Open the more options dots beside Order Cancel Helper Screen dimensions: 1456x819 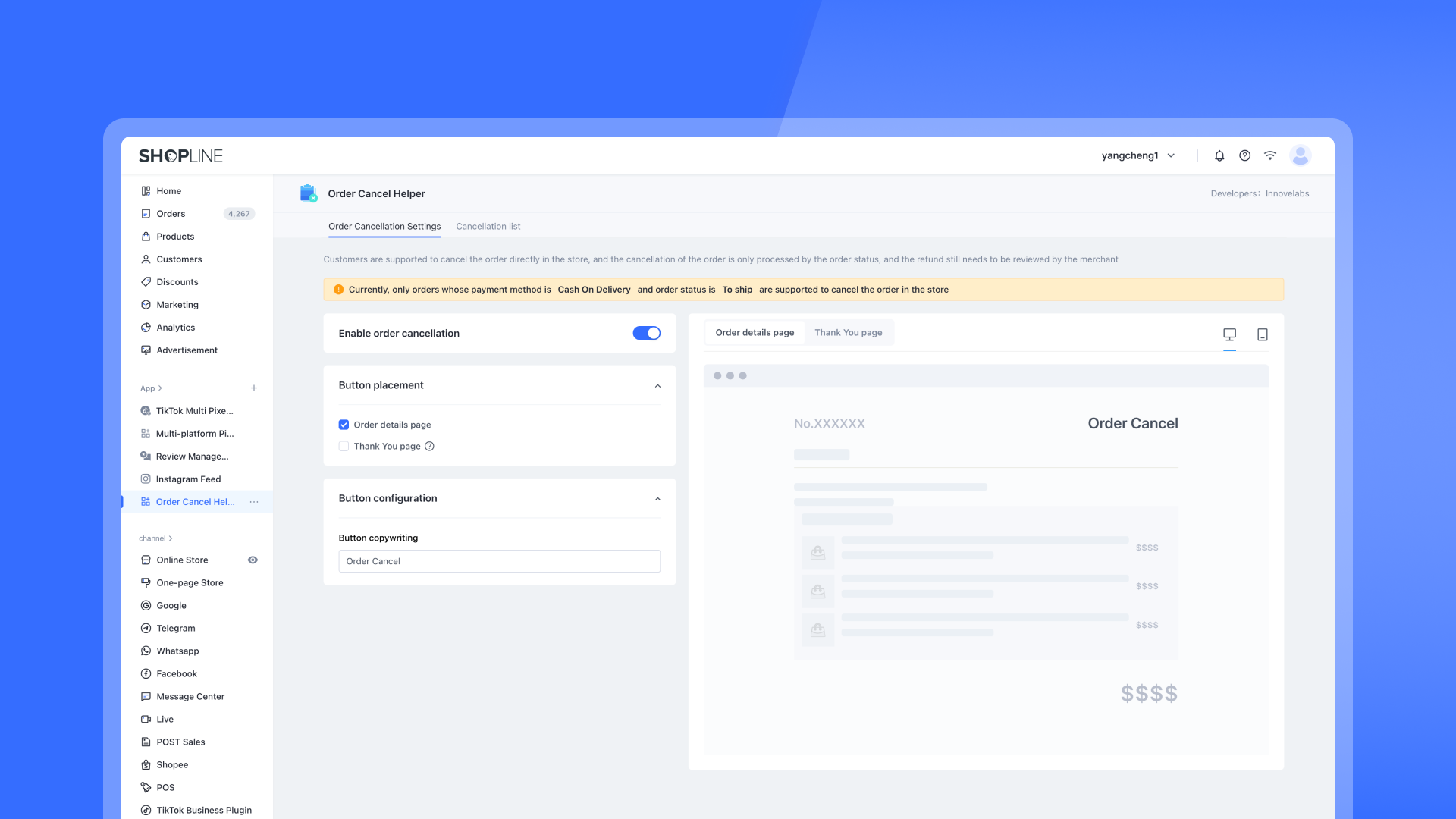(254, 502)
